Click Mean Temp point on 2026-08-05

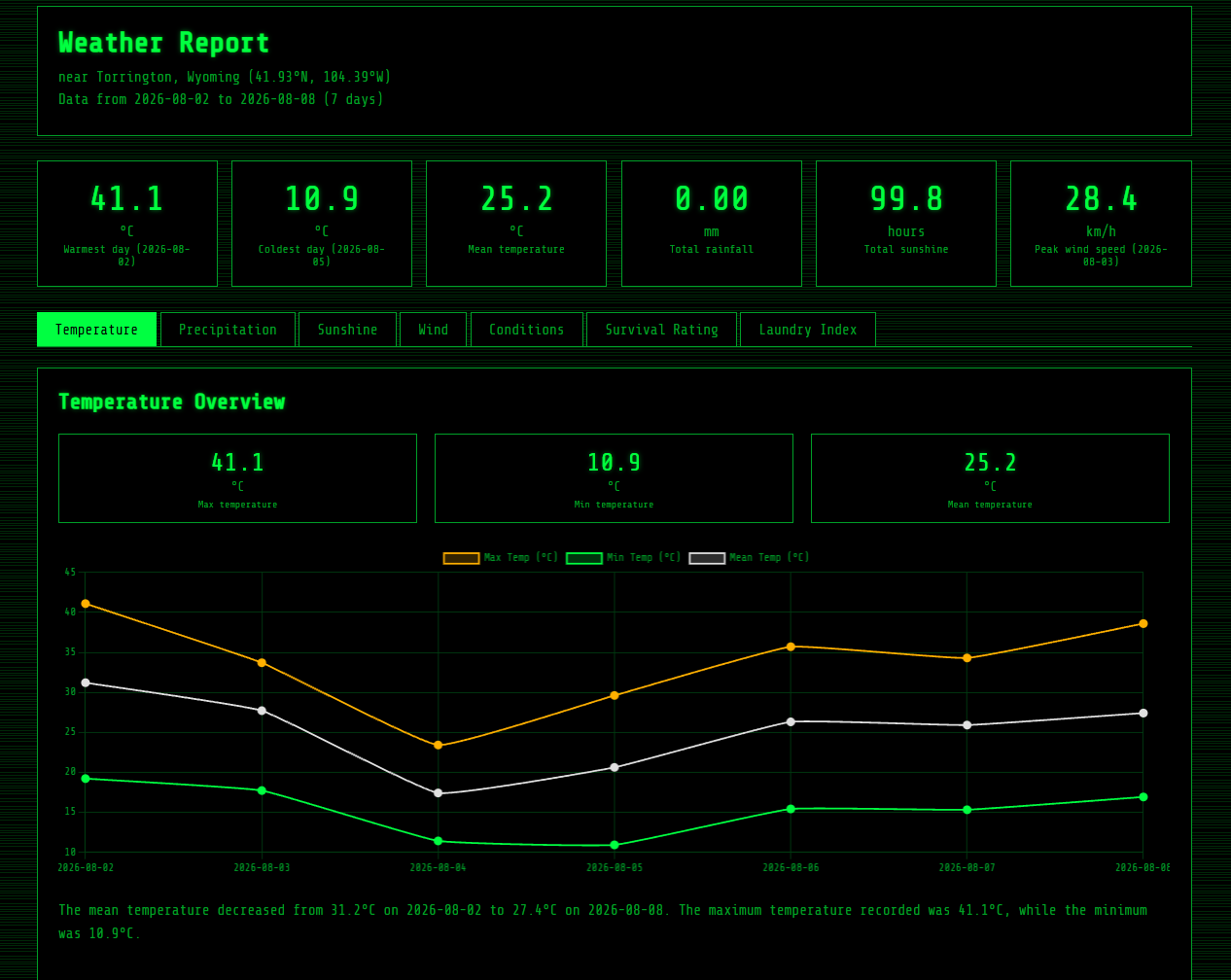(x=615, y=767)
